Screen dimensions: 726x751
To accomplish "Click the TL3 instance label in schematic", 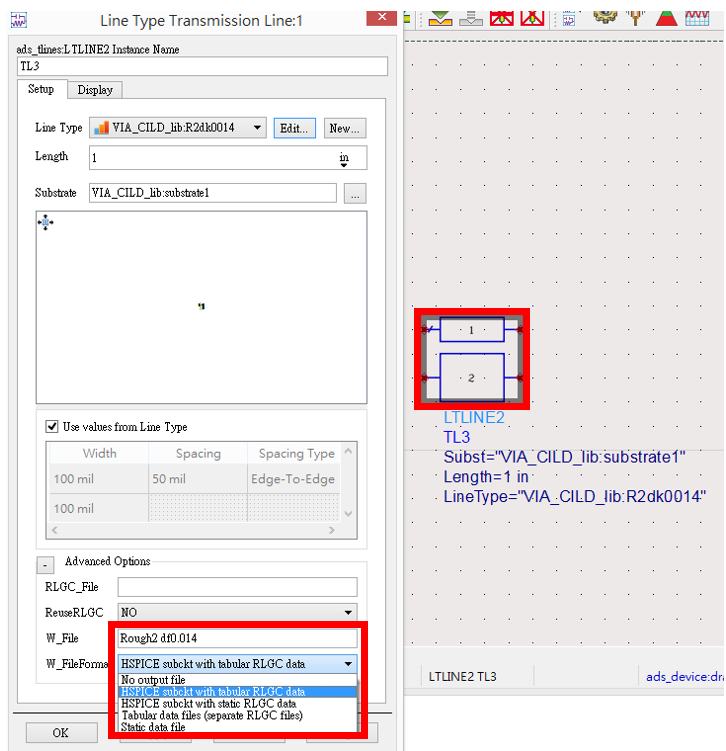I will click(x=456, y=437).
